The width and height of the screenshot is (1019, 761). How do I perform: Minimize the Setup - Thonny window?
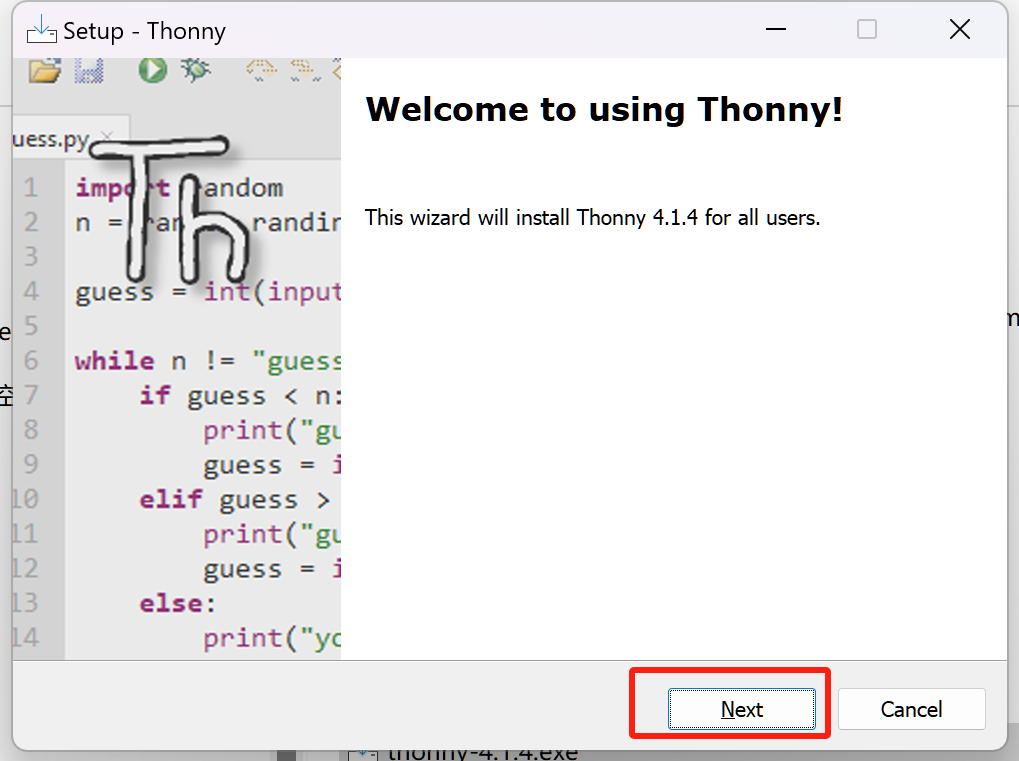coord(775,30)
